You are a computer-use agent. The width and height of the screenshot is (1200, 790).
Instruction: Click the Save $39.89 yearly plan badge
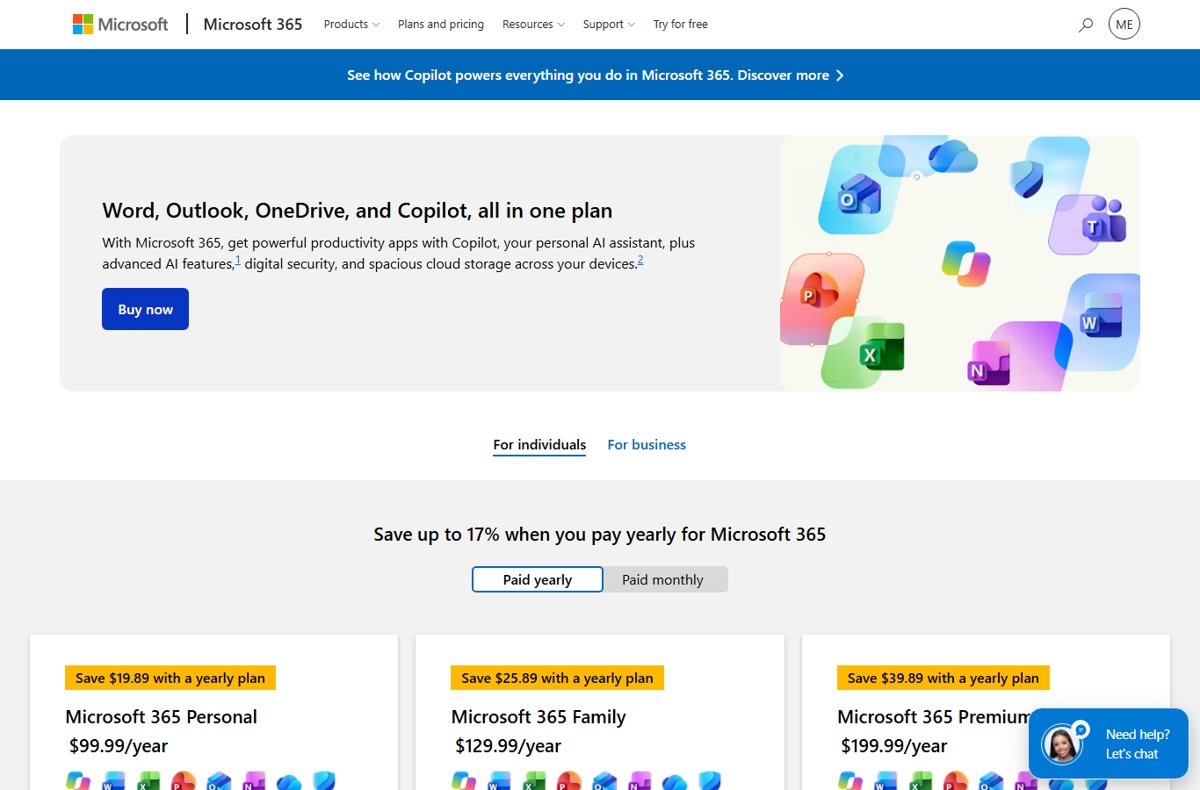943,678
